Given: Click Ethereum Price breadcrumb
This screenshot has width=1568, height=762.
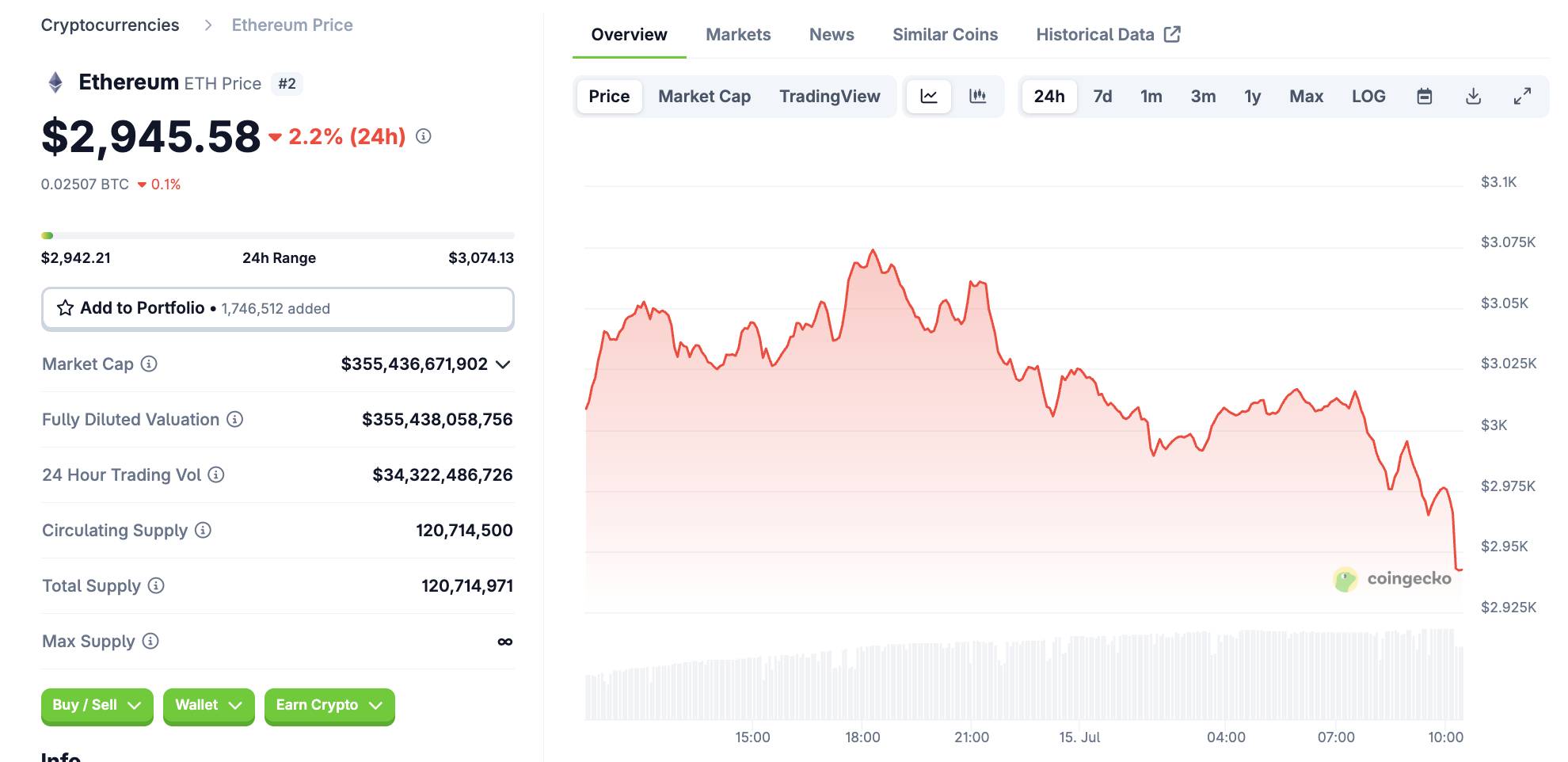Looking at the screenshot, I should pyautogui.click(x=292, y=25).
